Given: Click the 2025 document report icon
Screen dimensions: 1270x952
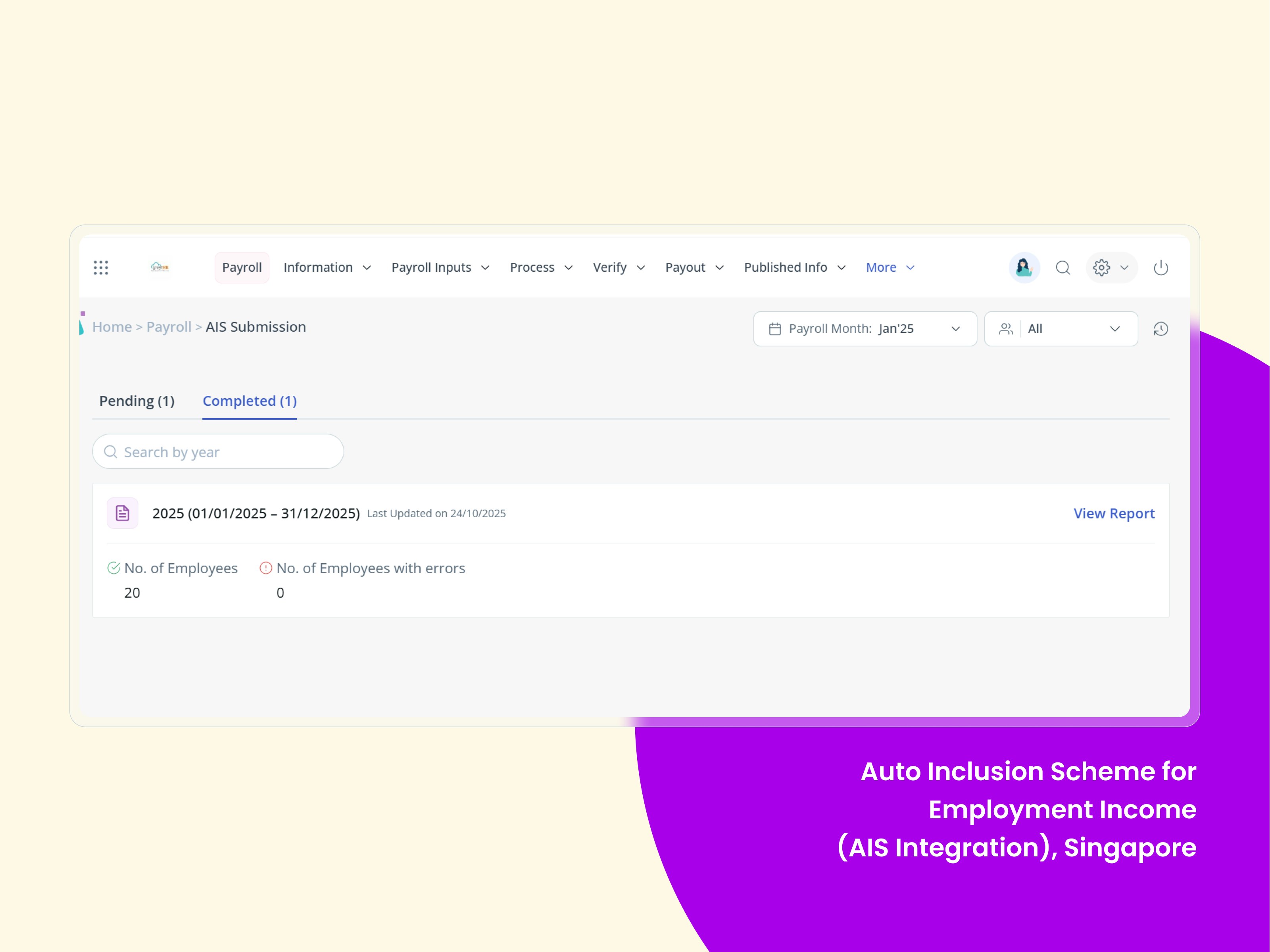Looking at the screenshot, I should (122, 513).
